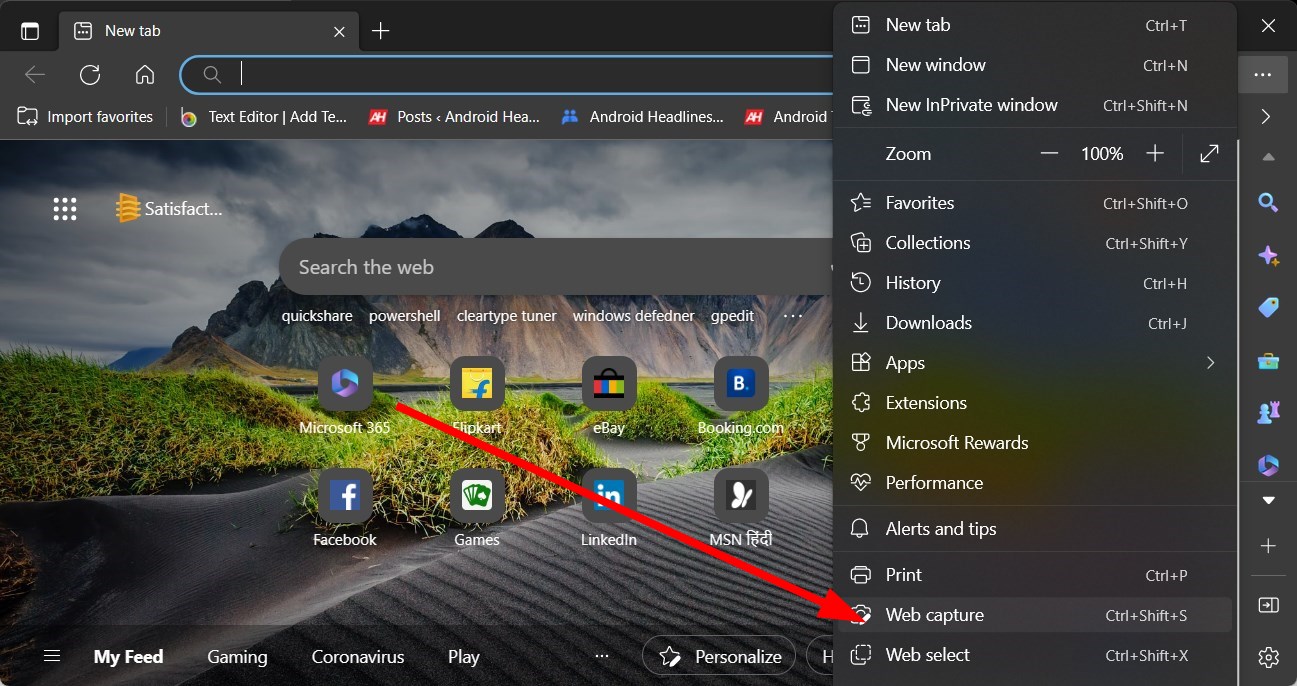
Task: Click inside the Search the web box
Action: pos(500,267)
